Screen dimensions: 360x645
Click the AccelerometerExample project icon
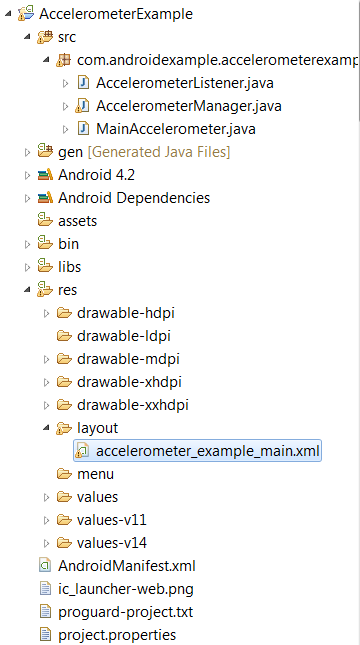coord(26,14)
